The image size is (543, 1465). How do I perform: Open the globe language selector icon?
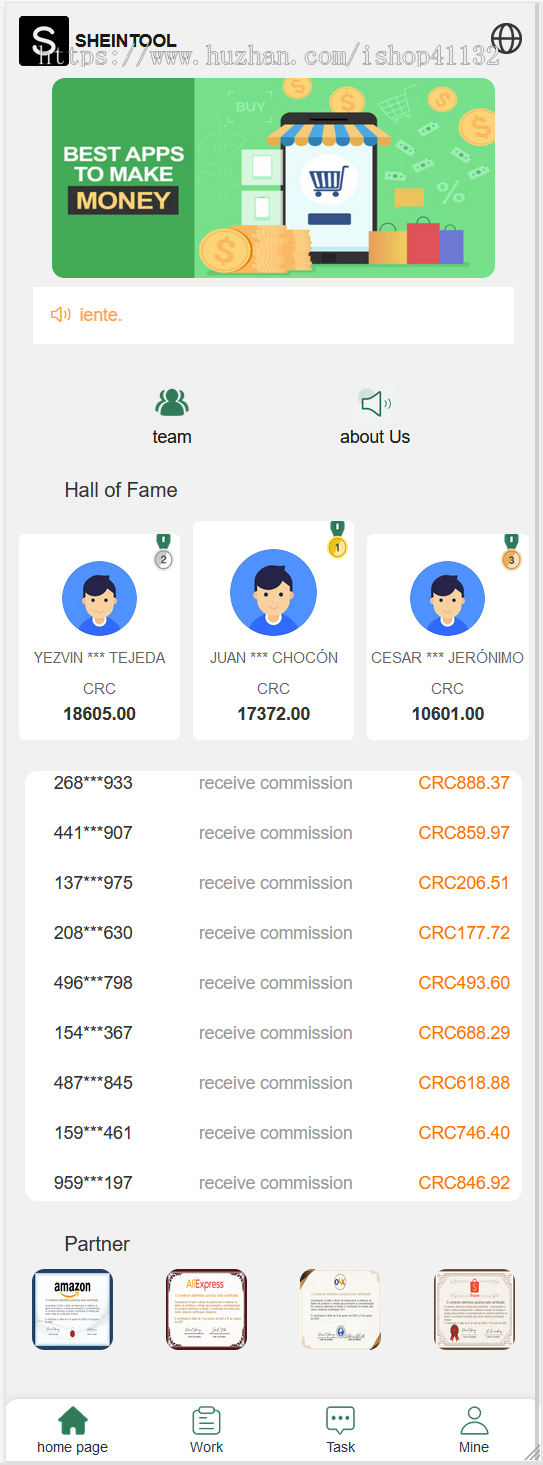pos(507,38)
